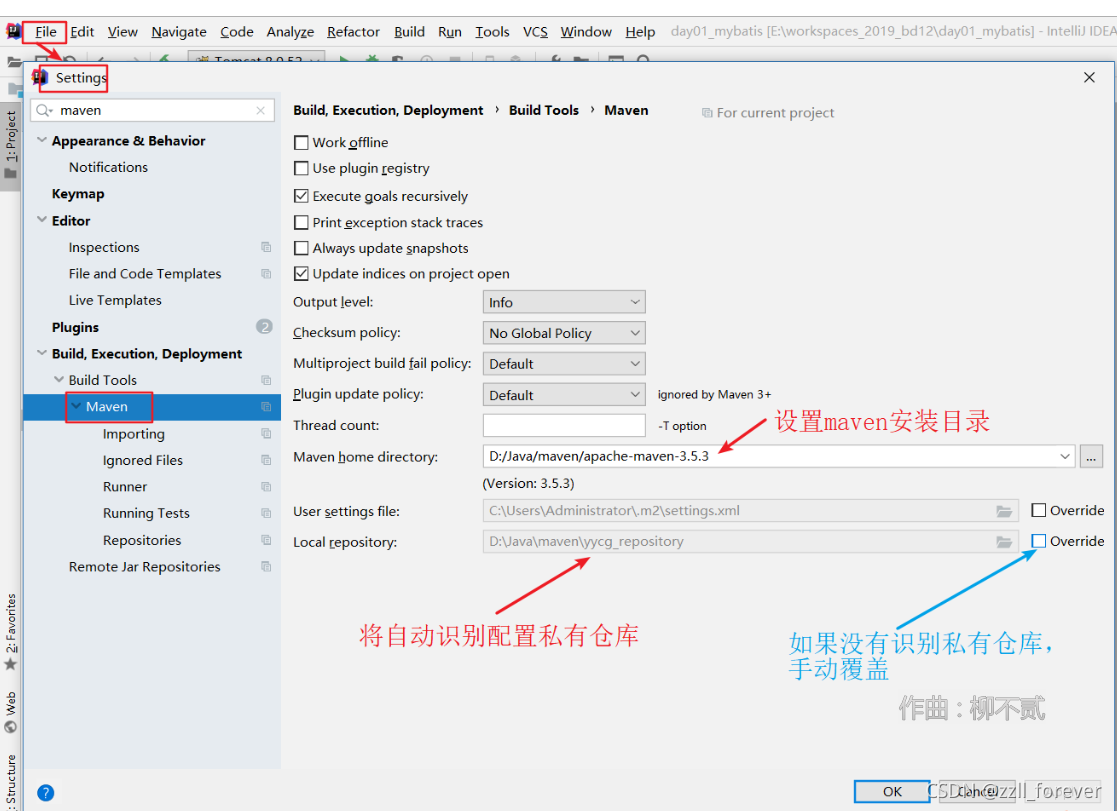Enable Print exception stack traces

pos(301,222)
